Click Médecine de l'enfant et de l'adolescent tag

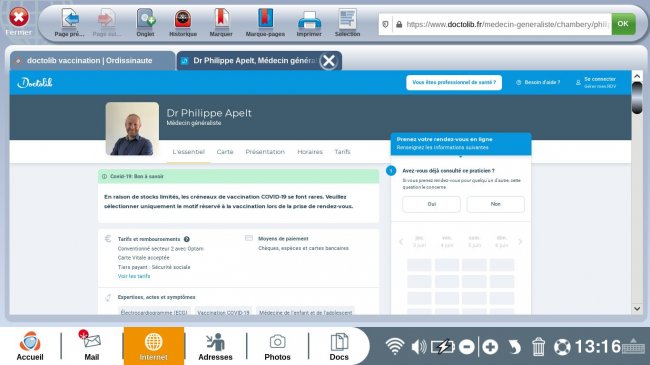tap(306, 312)
